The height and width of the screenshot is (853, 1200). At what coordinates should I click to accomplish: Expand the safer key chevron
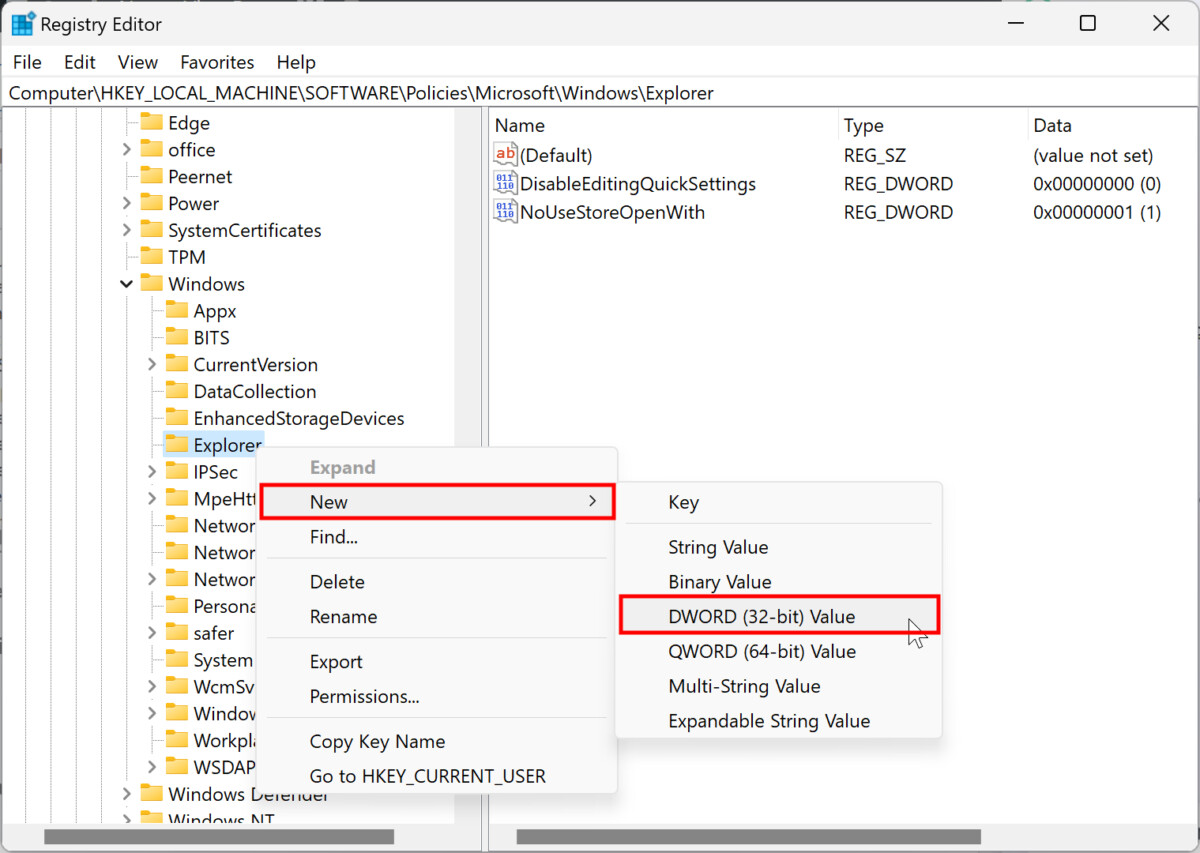coord(152,633)
